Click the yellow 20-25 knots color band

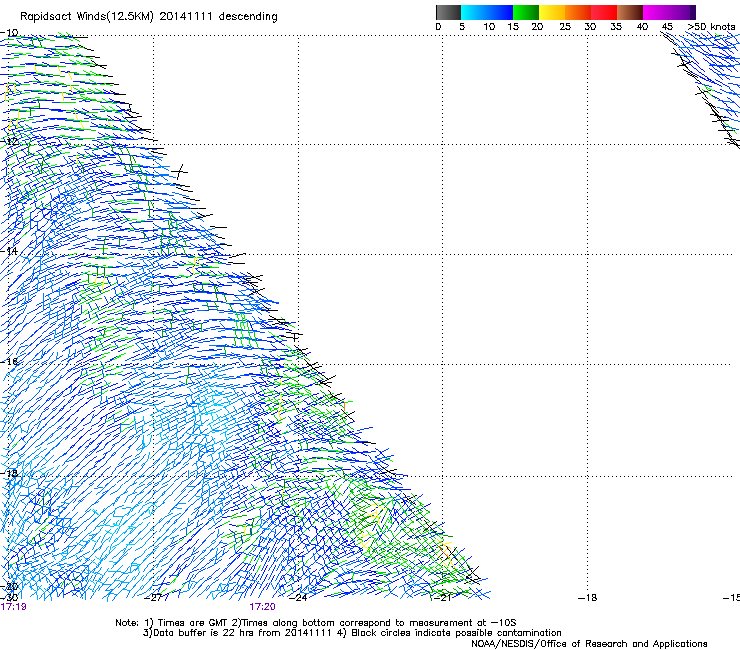coord(552,12)
